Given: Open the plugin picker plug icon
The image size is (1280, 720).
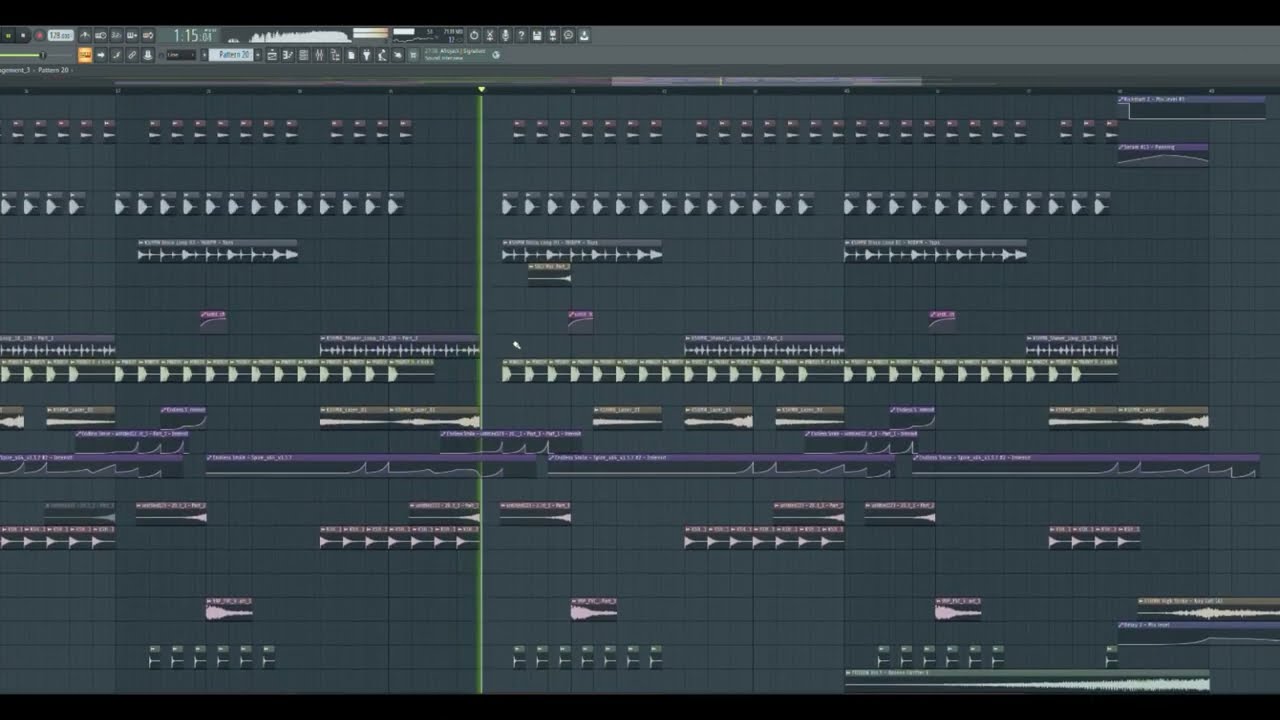Looking at the screenshot, I should tap(367, 55).
